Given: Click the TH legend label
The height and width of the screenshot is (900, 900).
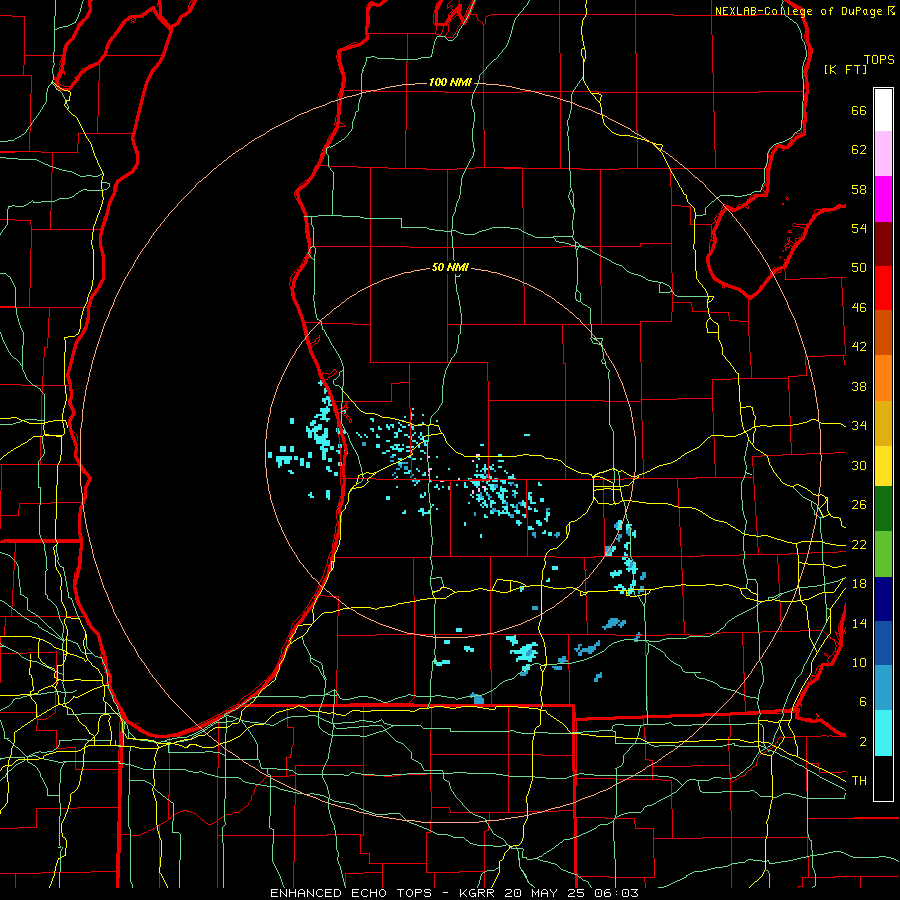Looking at the screenshot, I should [859, 780].
